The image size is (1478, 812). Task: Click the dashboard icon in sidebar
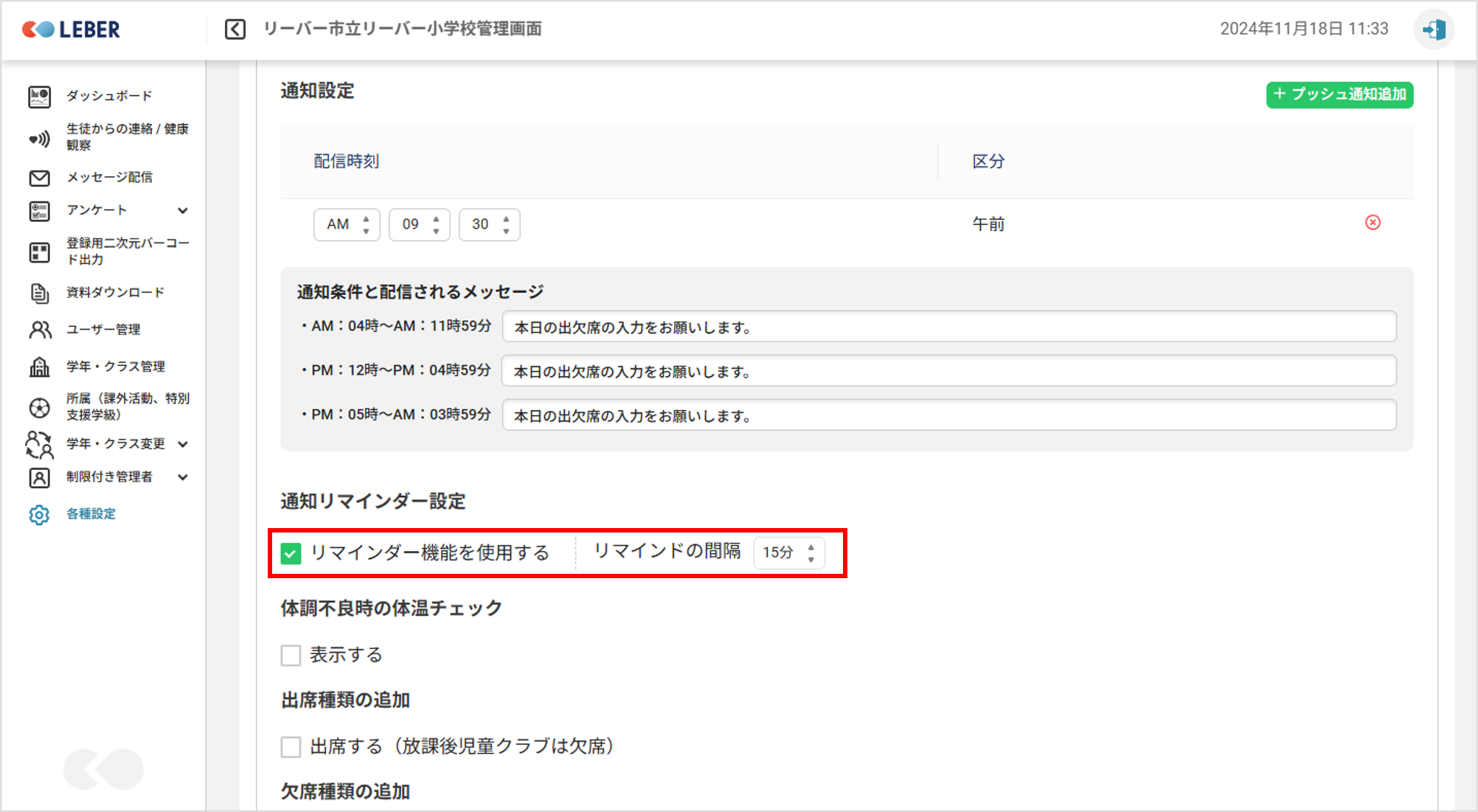(39, 97)
